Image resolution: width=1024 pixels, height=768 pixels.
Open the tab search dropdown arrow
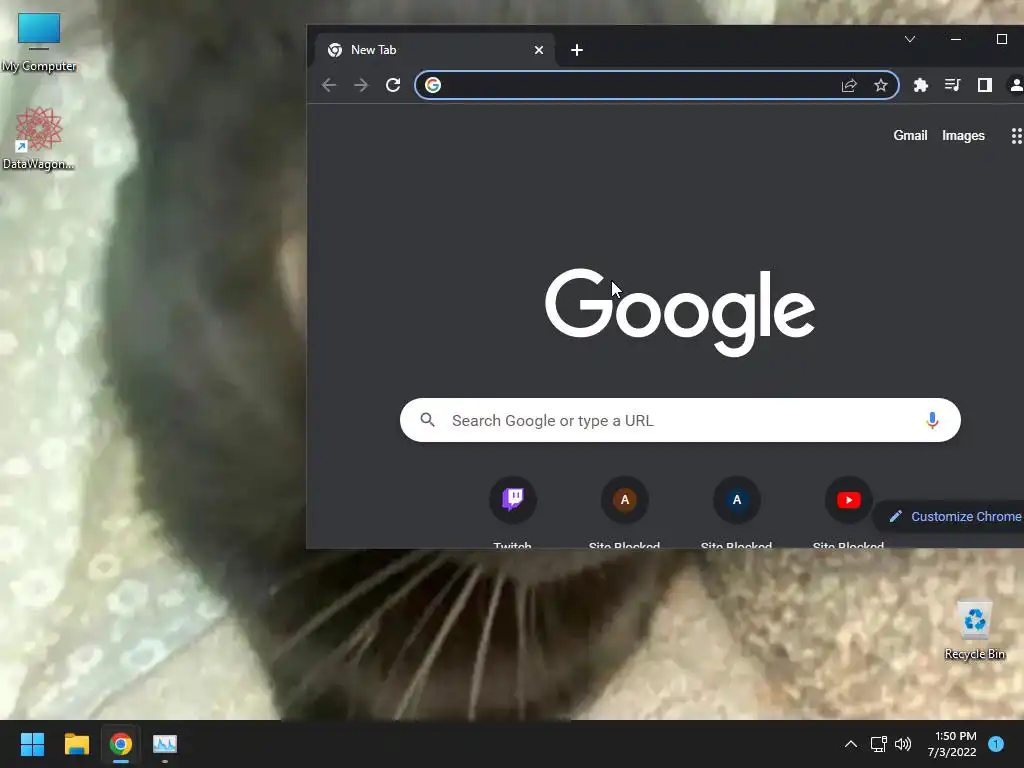pos(910,39)
